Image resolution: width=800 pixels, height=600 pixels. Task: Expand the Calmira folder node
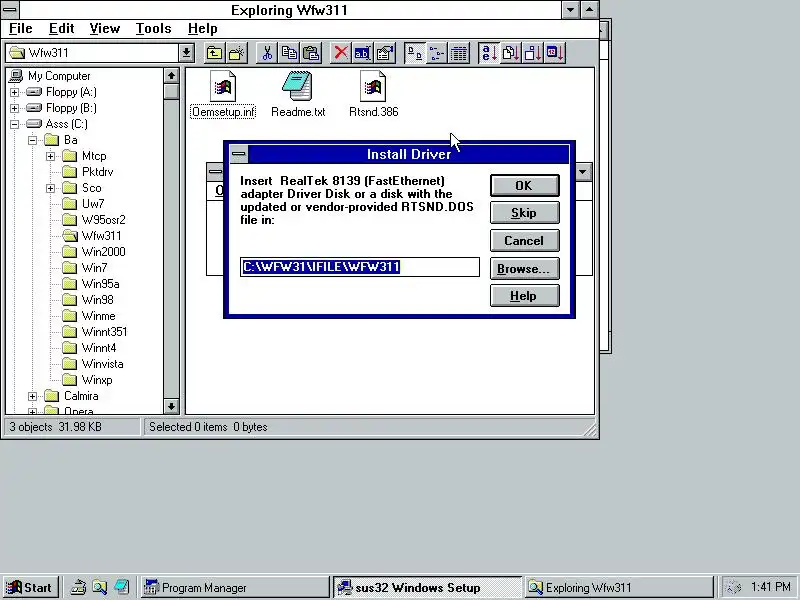tap(32, 396)
